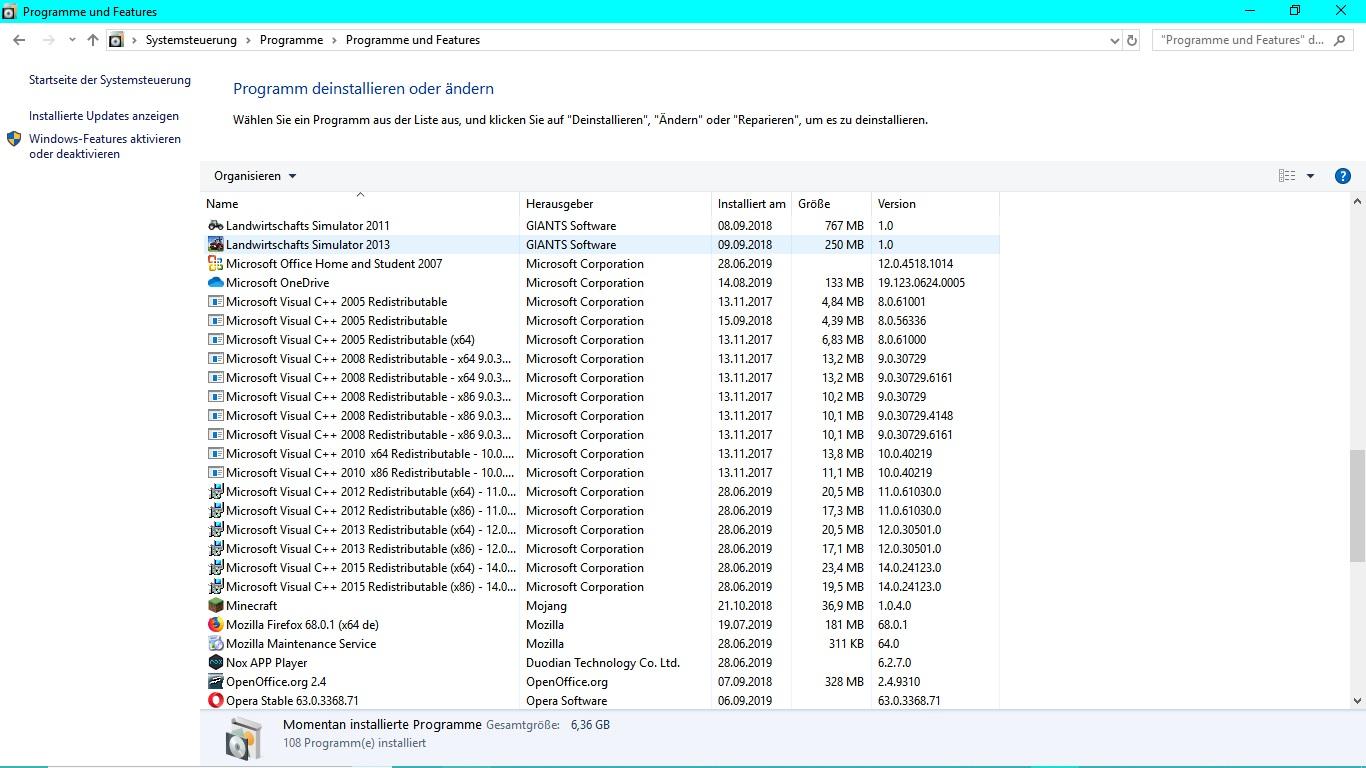Open the recent locations dropdown arrow
The image size is (1366, 768).
[x=72, y=40]
